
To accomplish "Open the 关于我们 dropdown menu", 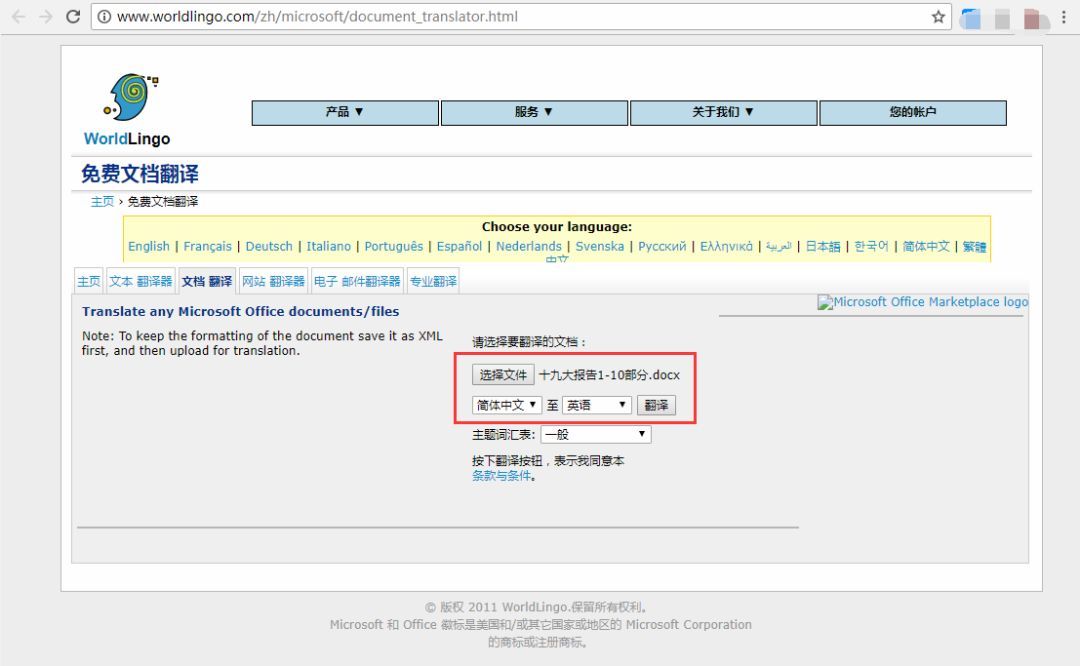I will 723,112.
